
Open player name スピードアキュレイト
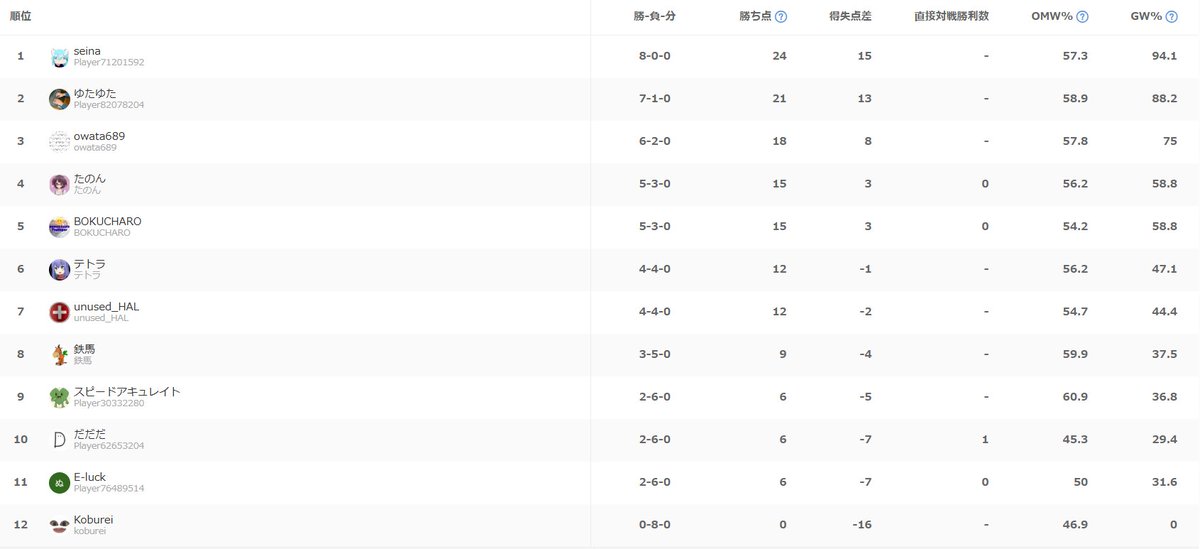point(127,392)
